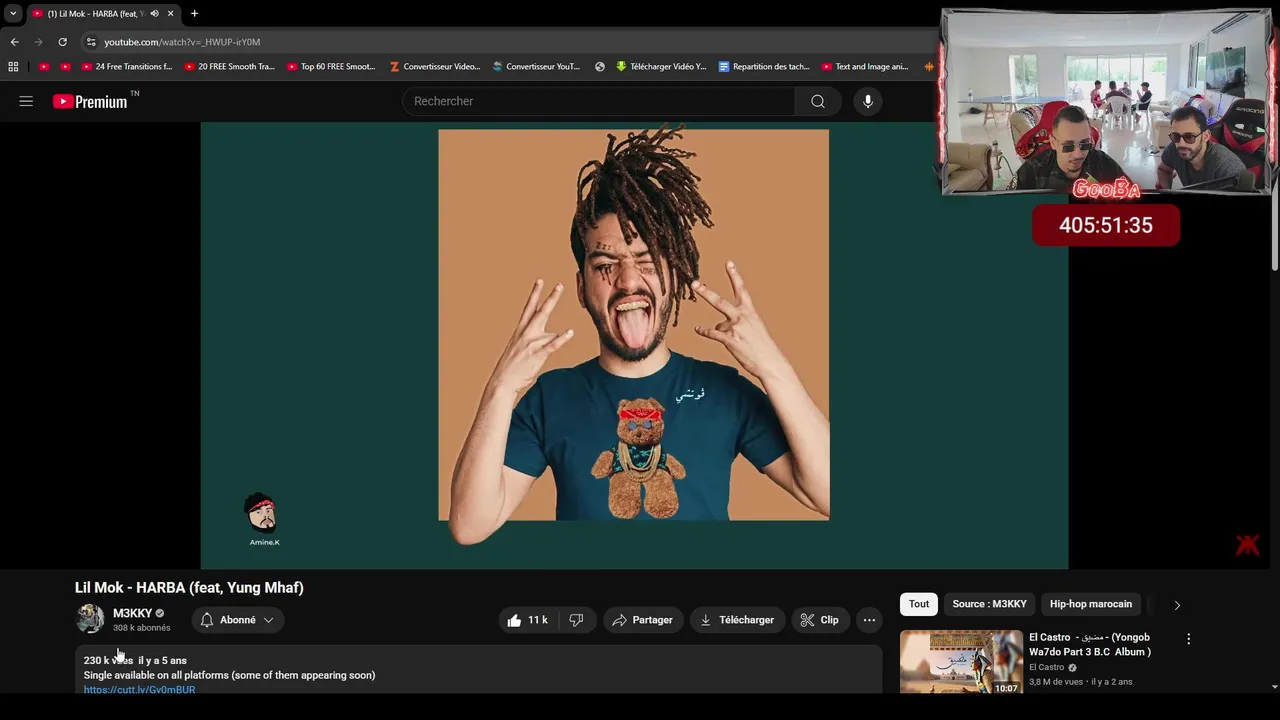This screenshot has width=1280, height=720.
Task: Click the browser forward arrow
Action: [x=38, y=42]
